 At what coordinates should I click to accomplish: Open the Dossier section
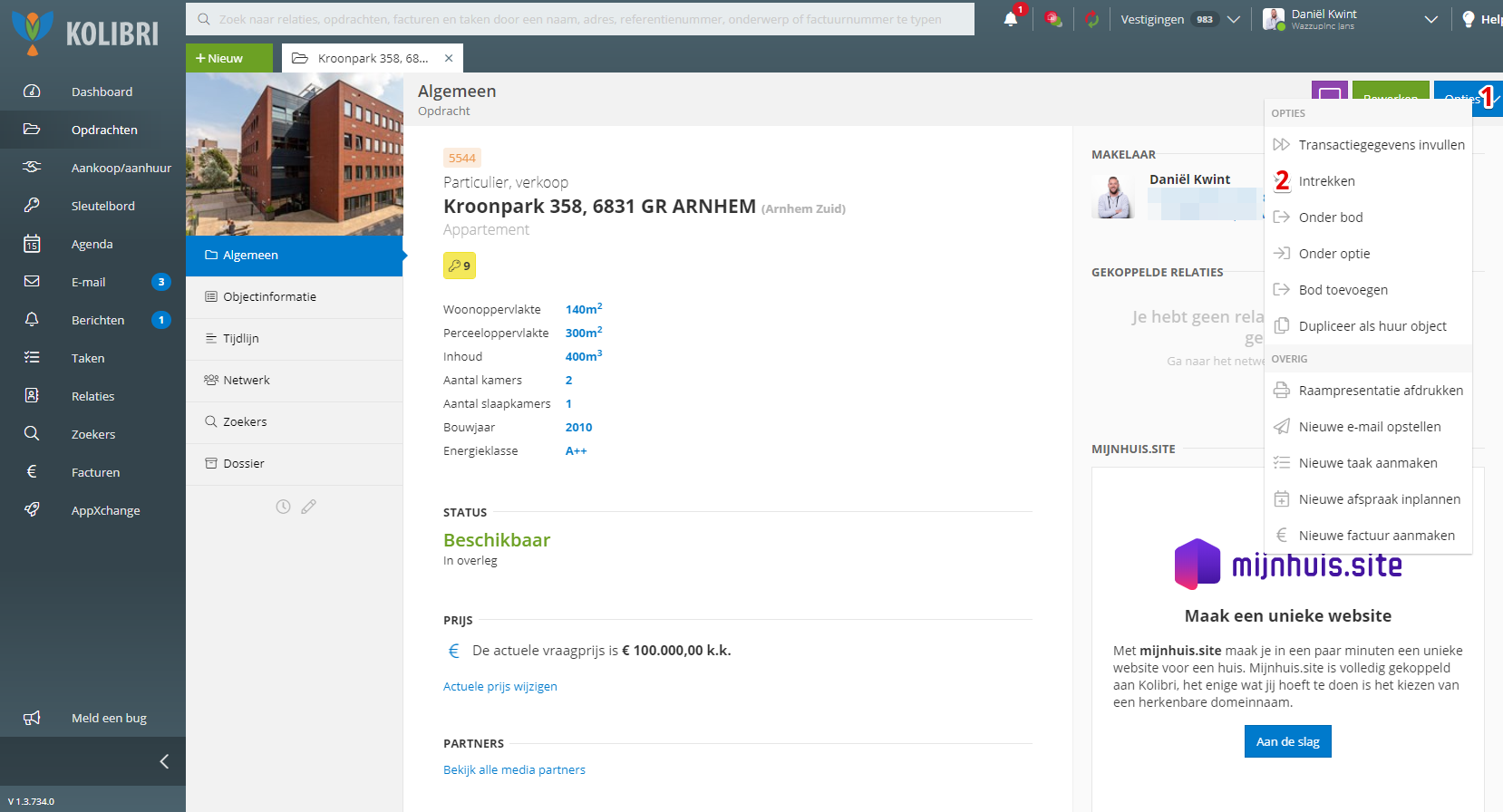tap(295, 464)
